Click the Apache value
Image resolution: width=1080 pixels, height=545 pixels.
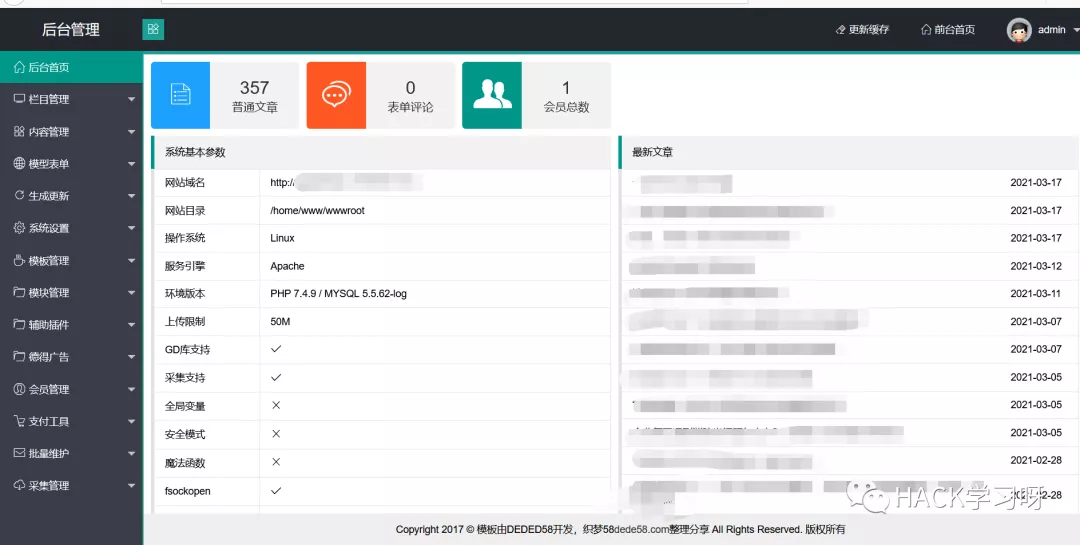287,266
